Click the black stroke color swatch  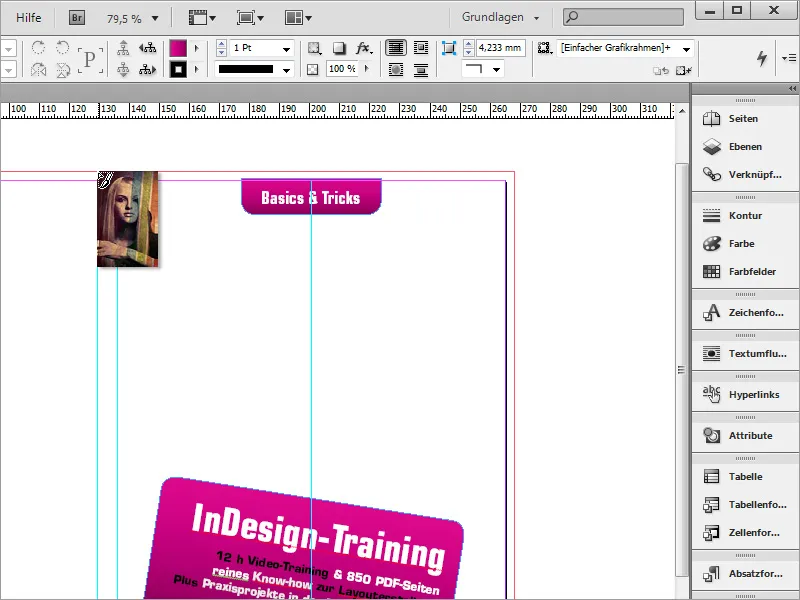point(178,69)
